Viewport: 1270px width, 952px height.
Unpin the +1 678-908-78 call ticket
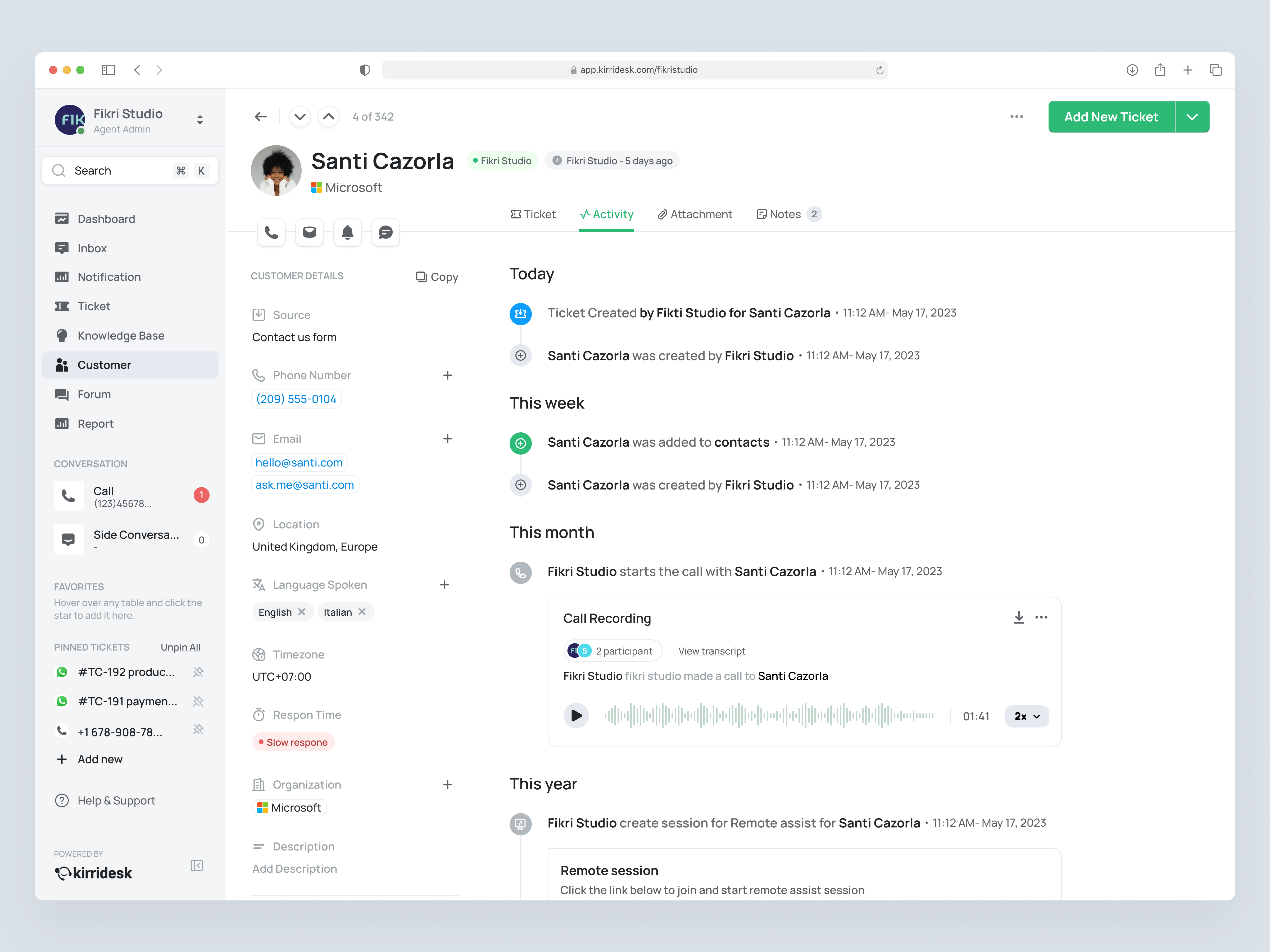tap(199, 730)
